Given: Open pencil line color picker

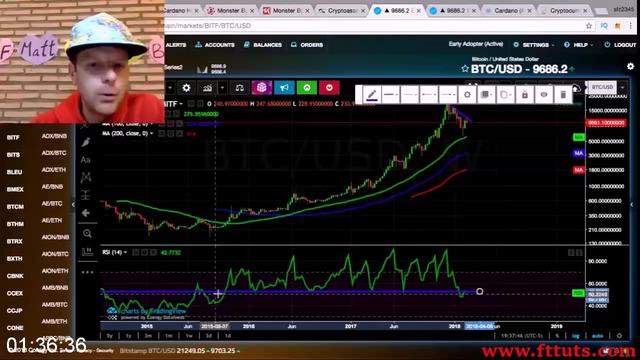Looking at the screenshot, I should click(x=371, y=95).
